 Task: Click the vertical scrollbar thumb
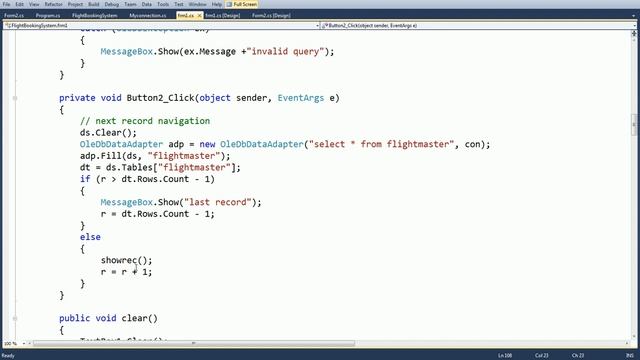tap(634, 124)
